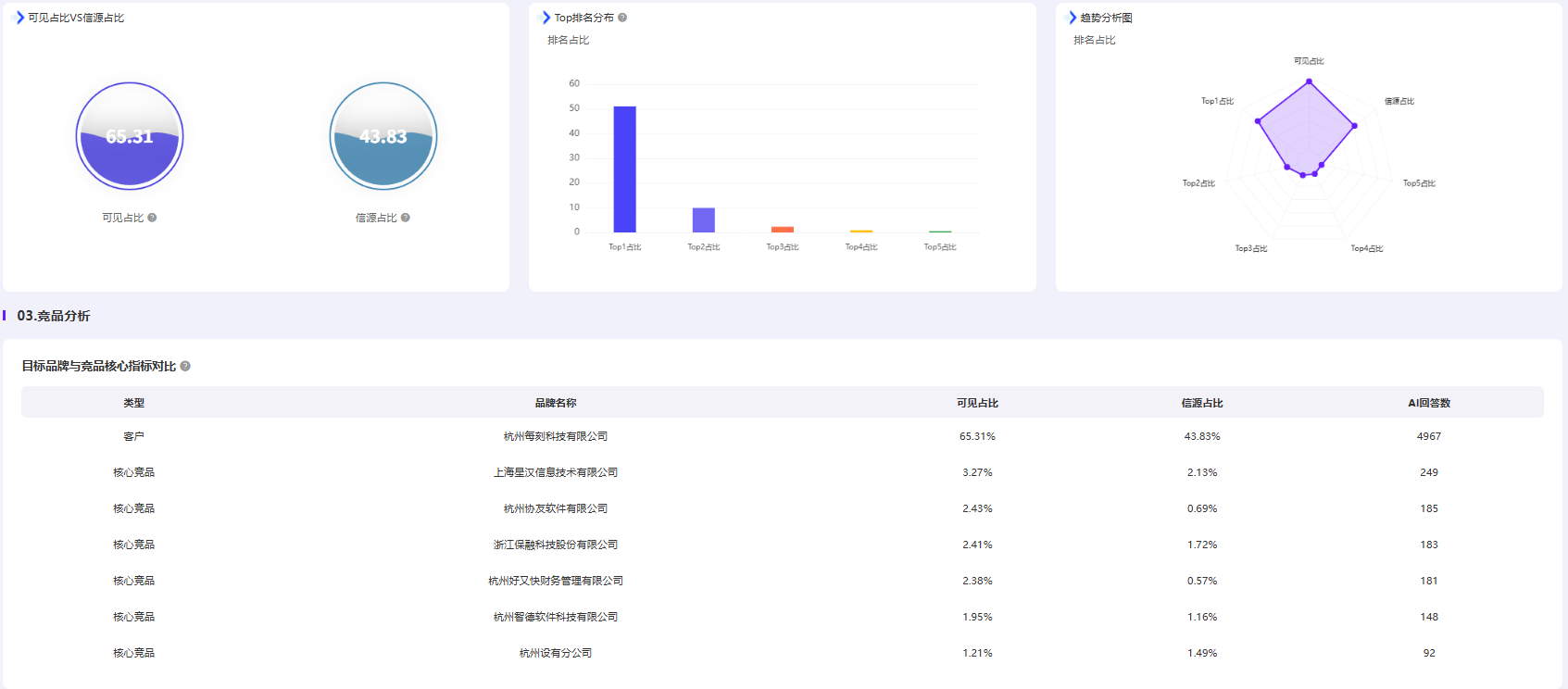Screen dimensions: 1568x689
Task: Click the blue 43.83 liquid gauge
Action: pos(383,136)
